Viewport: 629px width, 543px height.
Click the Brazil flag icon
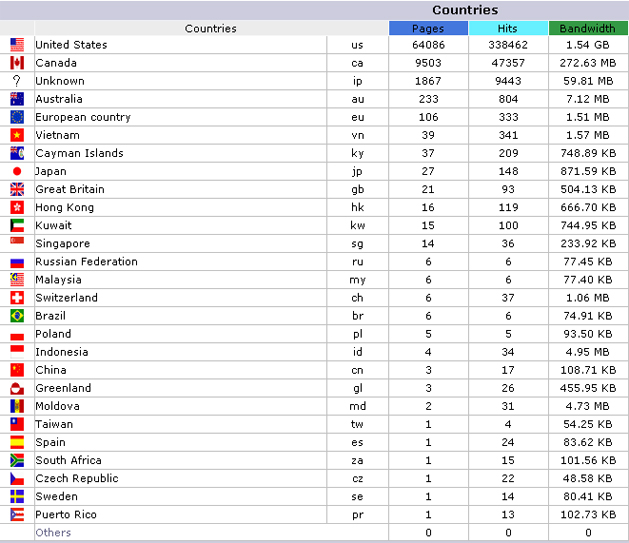[17, 316]
